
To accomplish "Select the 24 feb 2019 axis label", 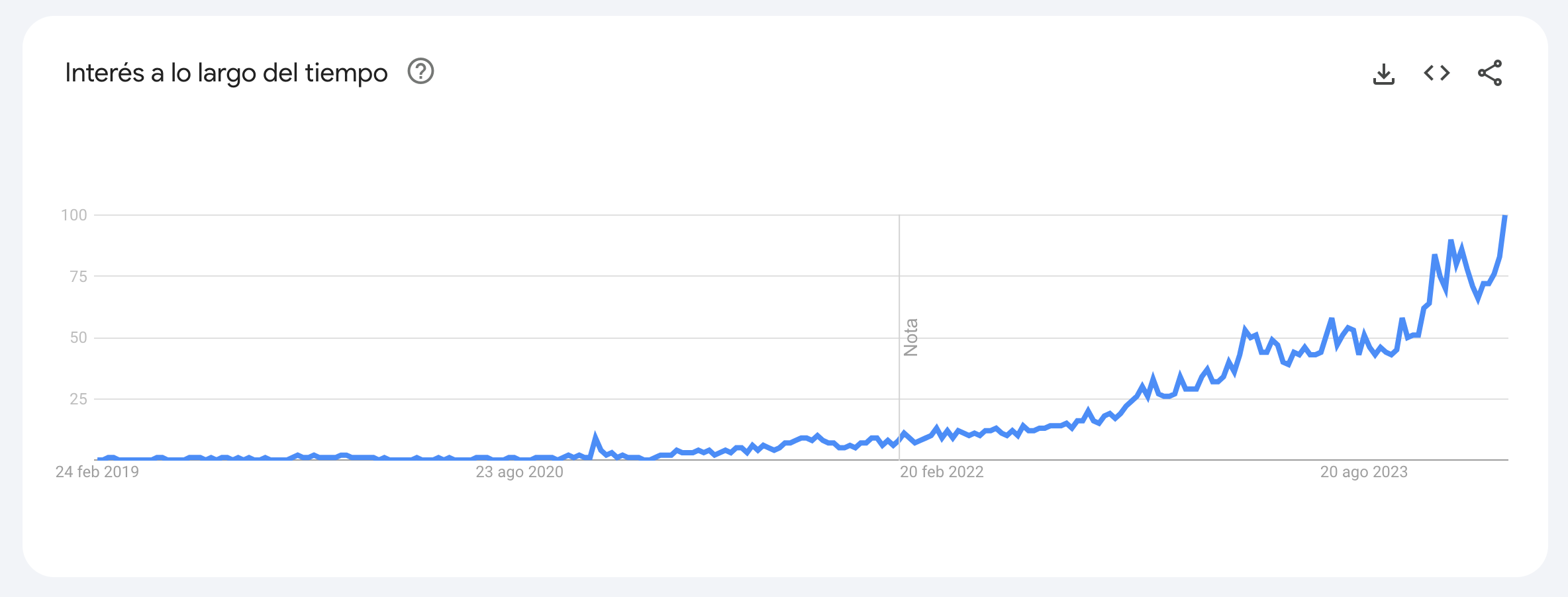I will tap(97, 472).
